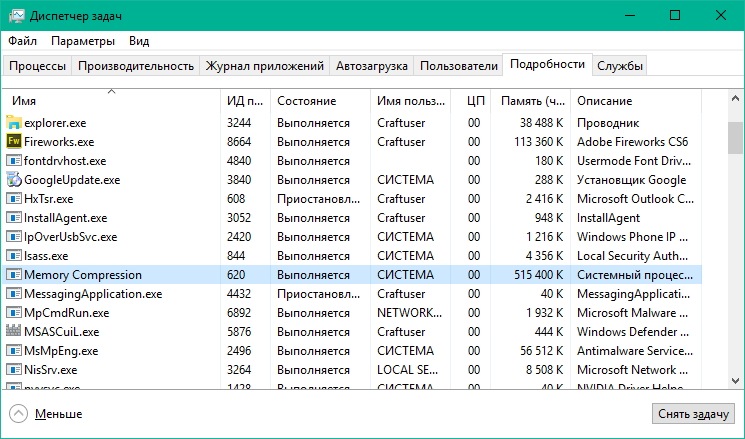Click the IpOverUsbSvc.exe process icon
This screenshot has width=745, height=439.
[14, 237]
